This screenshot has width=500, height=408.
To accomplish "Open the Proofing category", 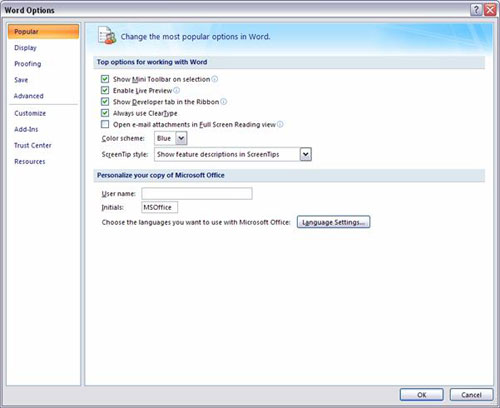I will point(28,64).
